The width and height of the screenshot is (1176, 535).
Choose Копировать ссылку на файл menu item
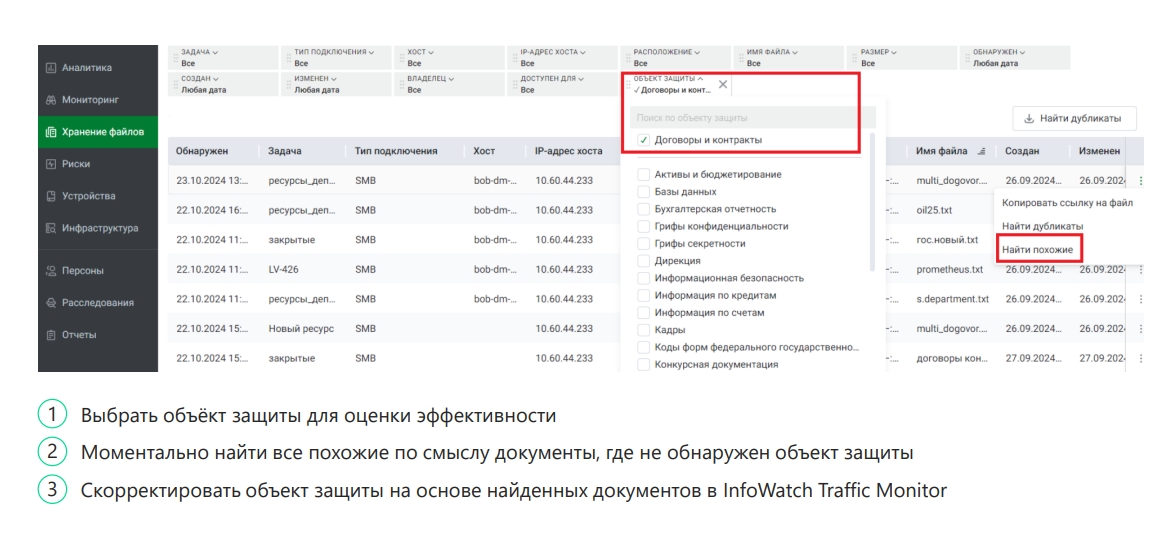coord(1067,204)
